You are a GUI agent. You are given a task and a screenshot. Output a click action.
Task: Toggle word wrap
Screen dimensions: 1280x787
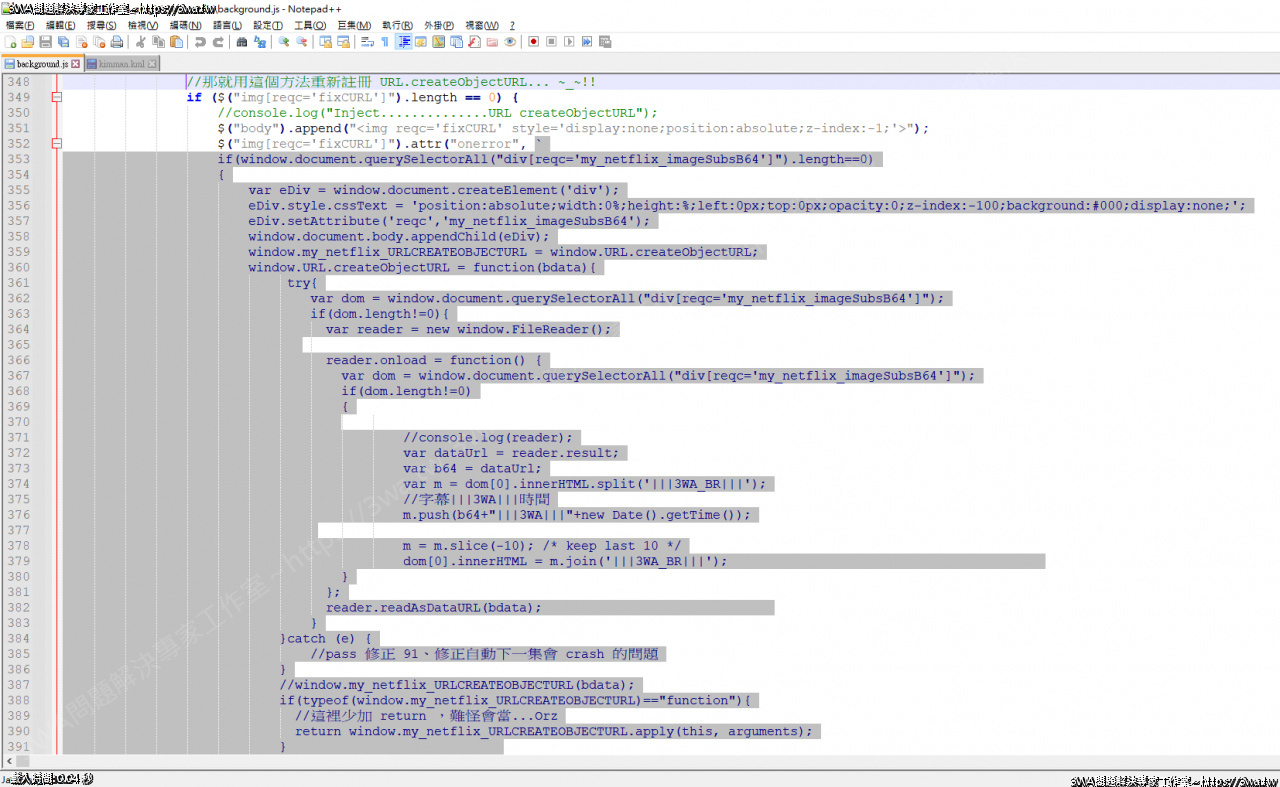click(x=366, y=42)
